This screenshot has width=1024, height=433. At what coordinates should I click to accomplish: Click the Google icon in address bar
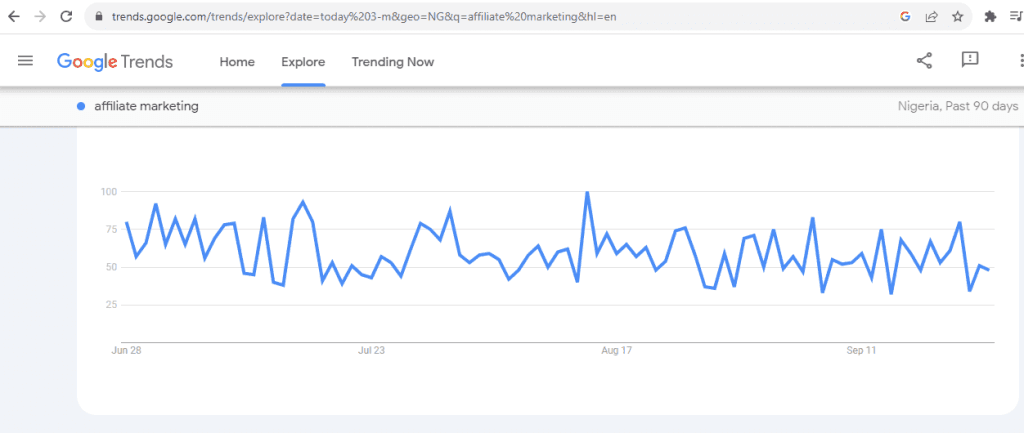(x=905, y=16)
